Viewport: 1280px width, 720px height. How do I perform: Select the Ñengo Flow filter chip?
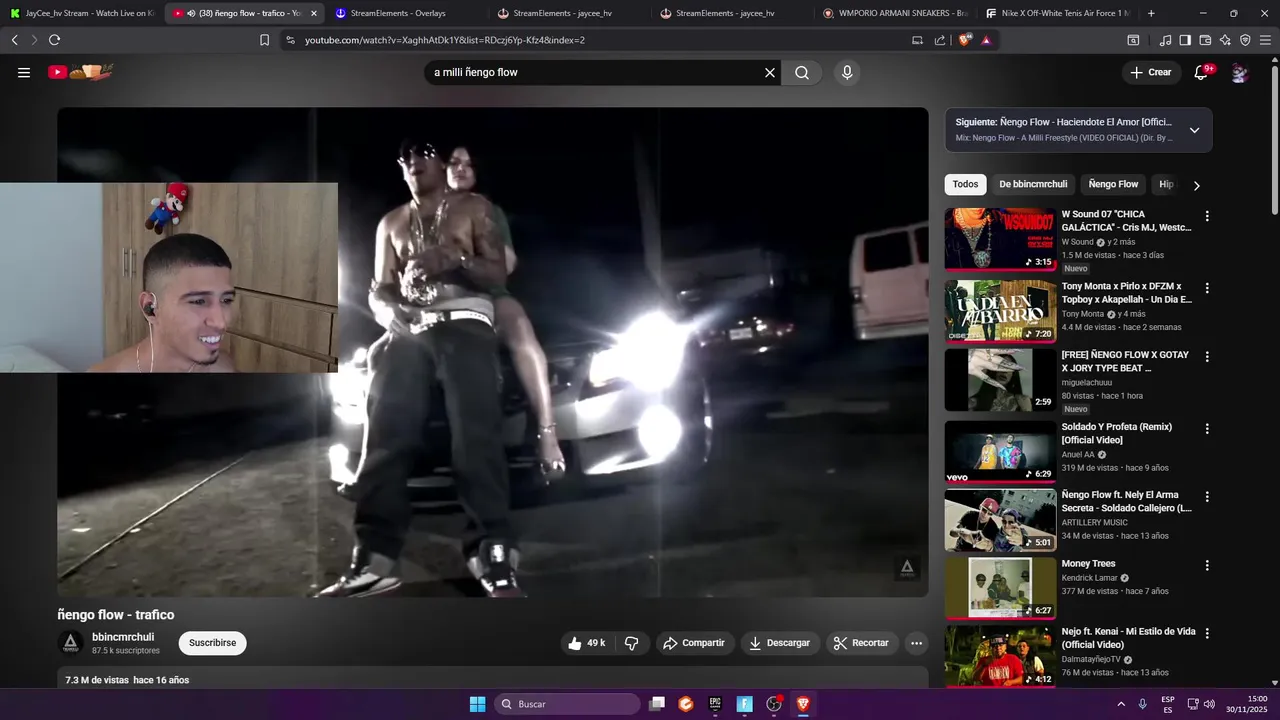point(1113,184)
